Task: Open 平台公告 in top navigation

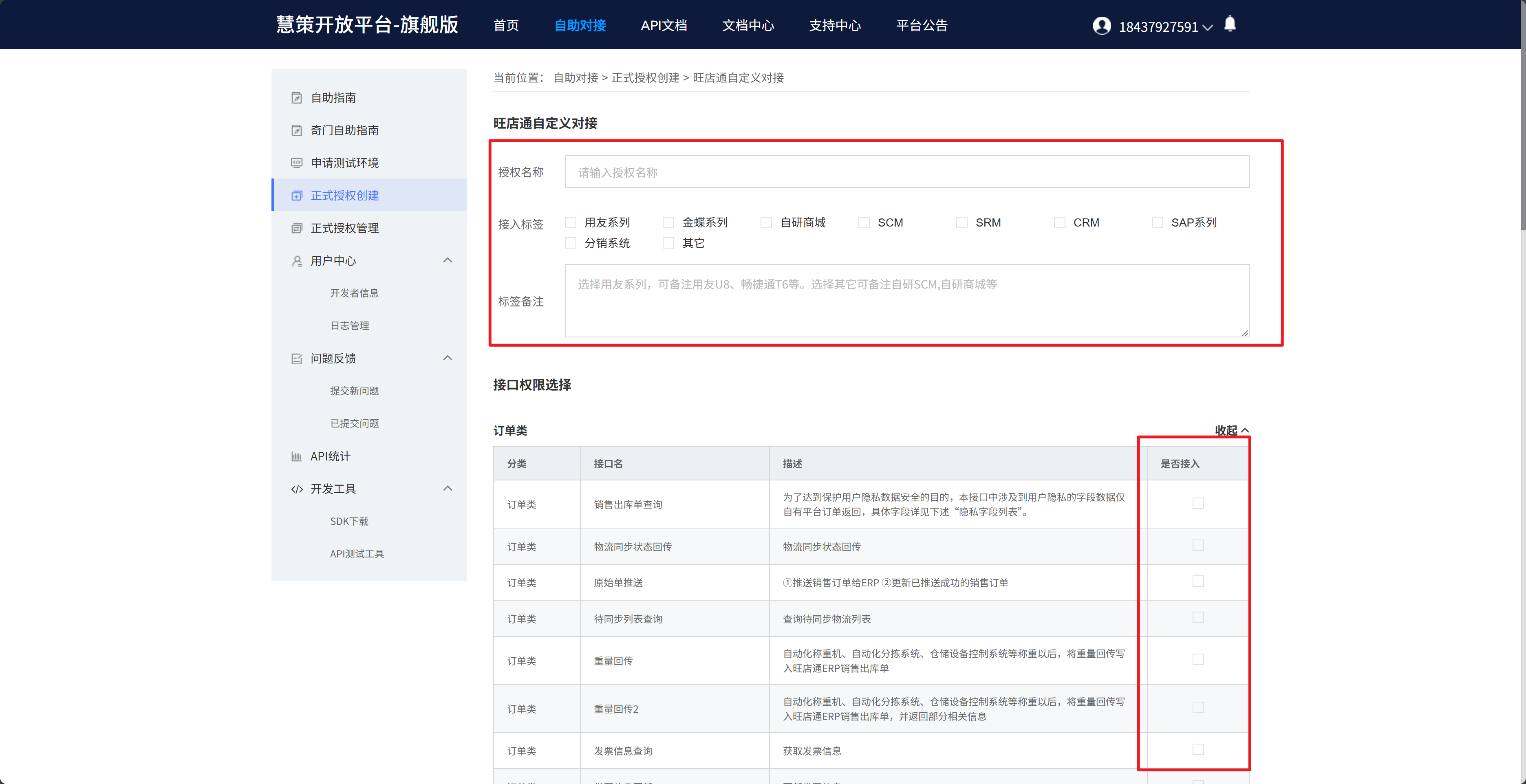Action: tap(922, 25)
